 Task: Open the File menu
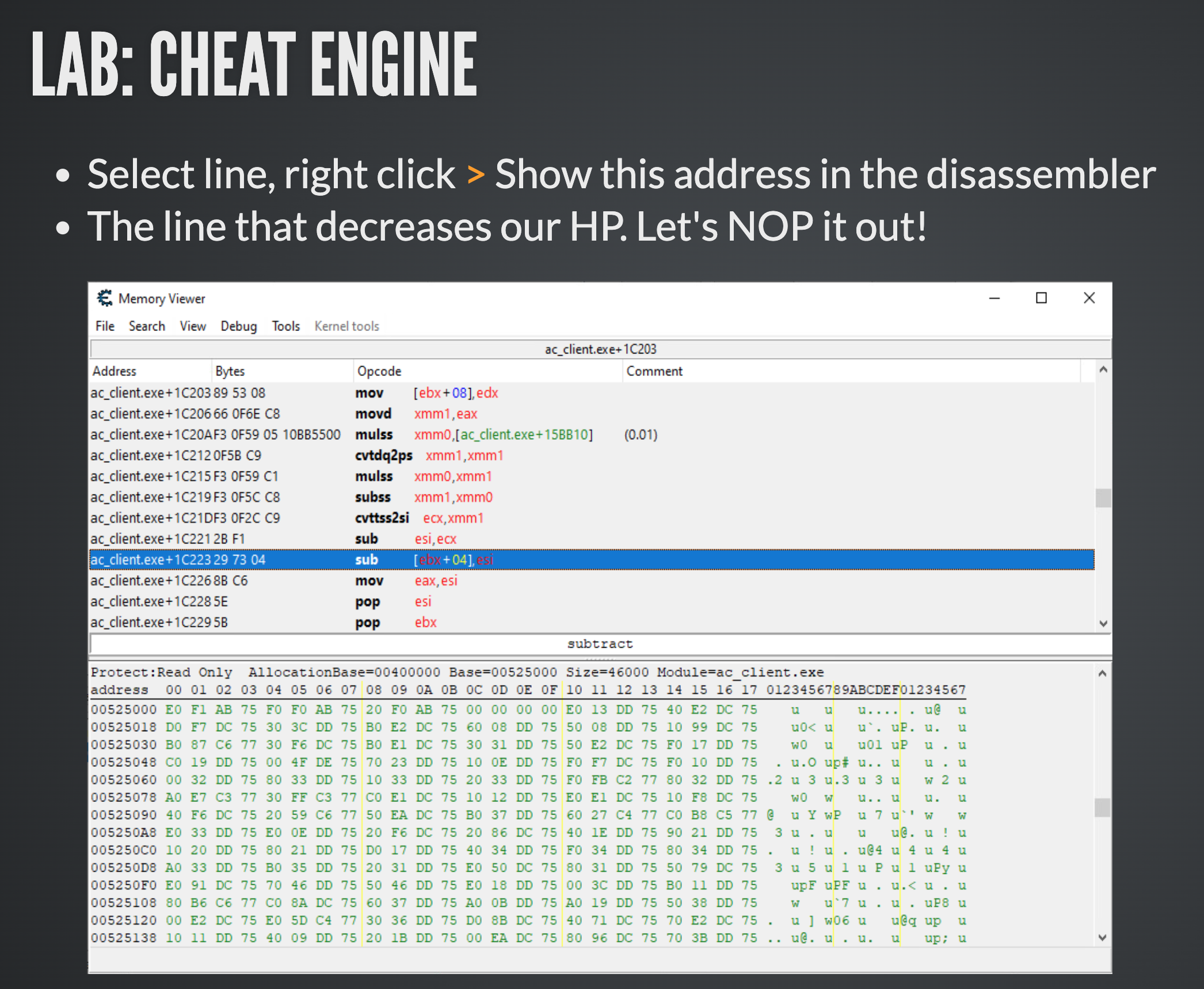(105, 326)
